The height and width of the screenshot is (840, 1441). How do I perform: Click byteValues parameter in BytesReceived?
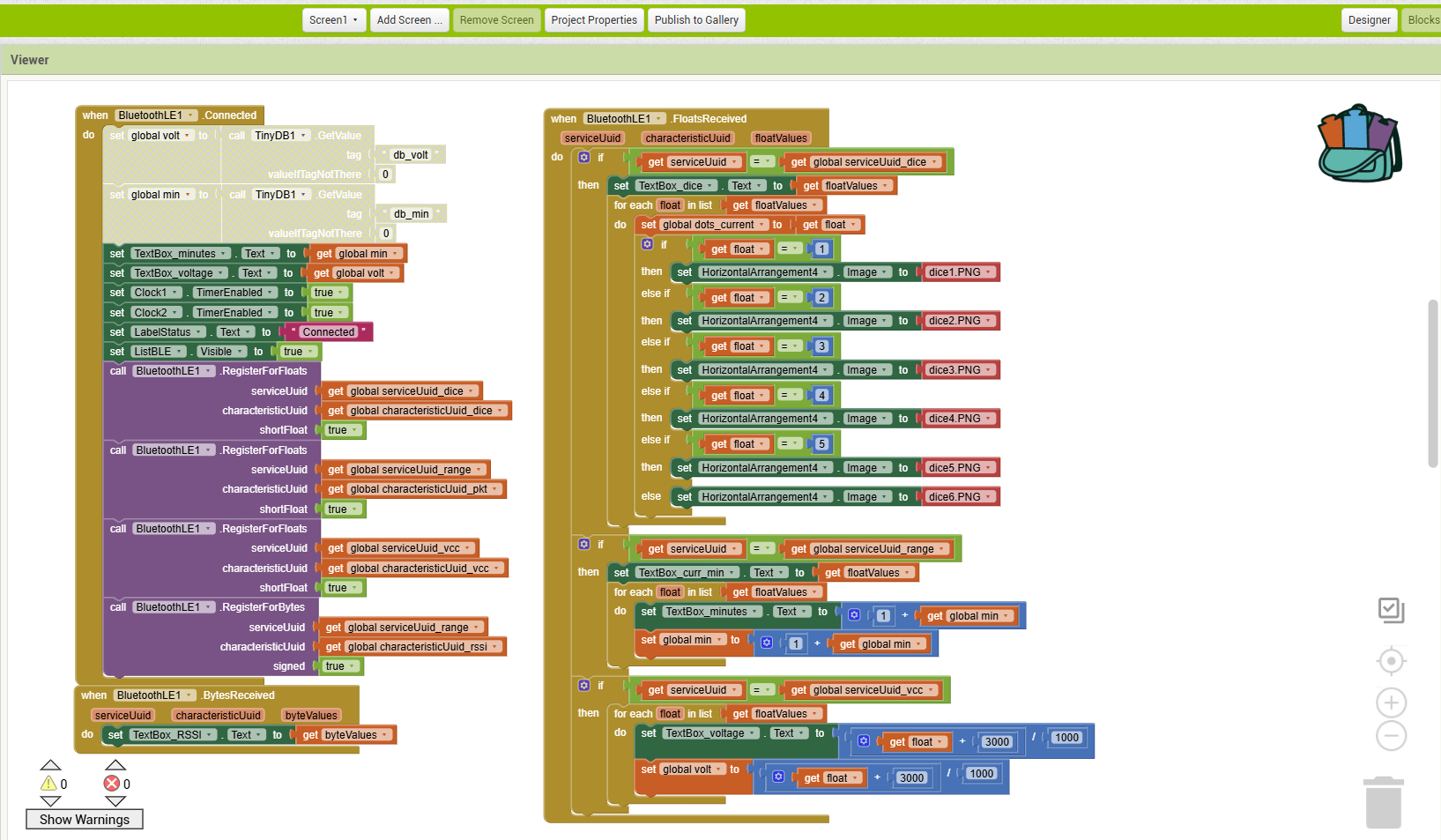pos(310,716)
